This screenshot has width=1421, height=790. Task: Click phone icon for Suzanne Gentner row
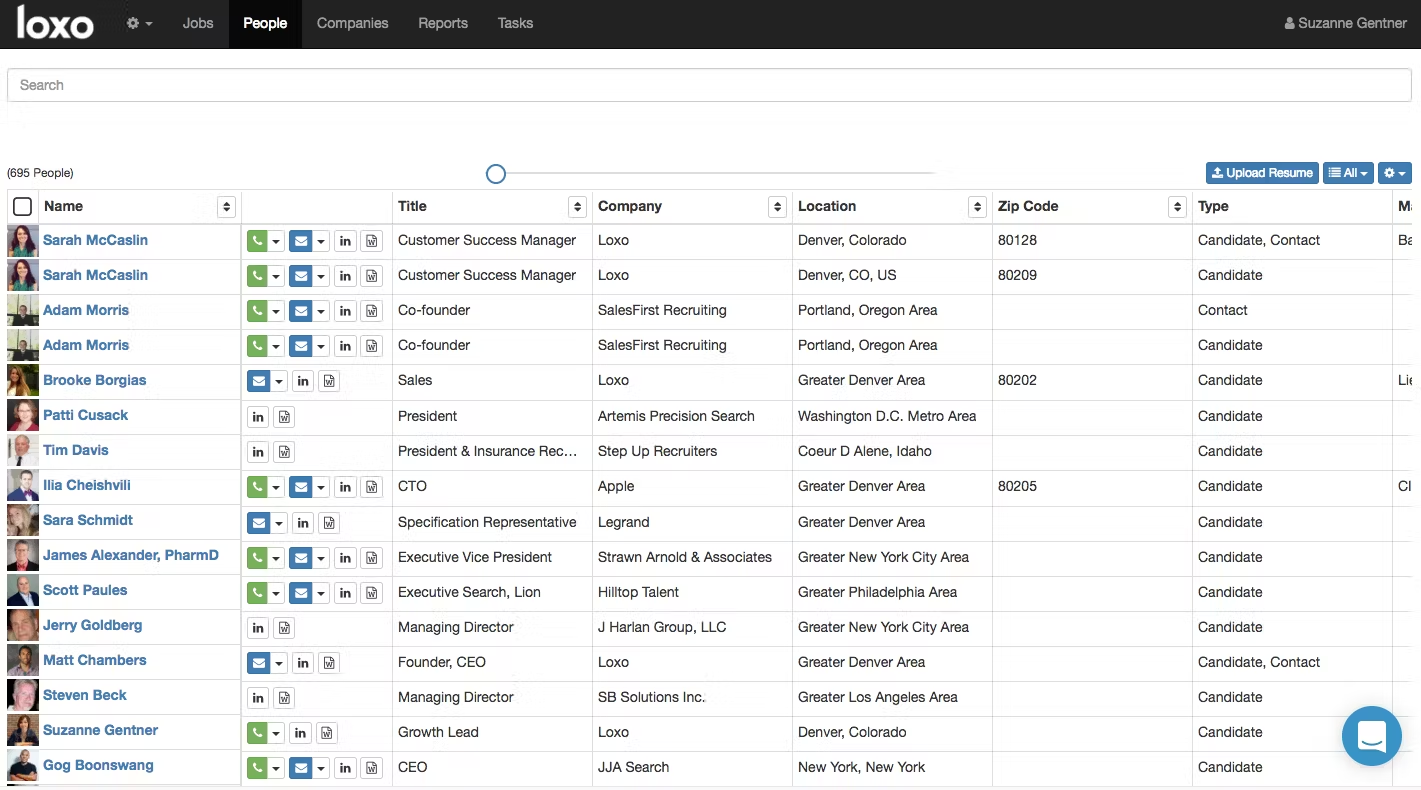pos(257,733)
